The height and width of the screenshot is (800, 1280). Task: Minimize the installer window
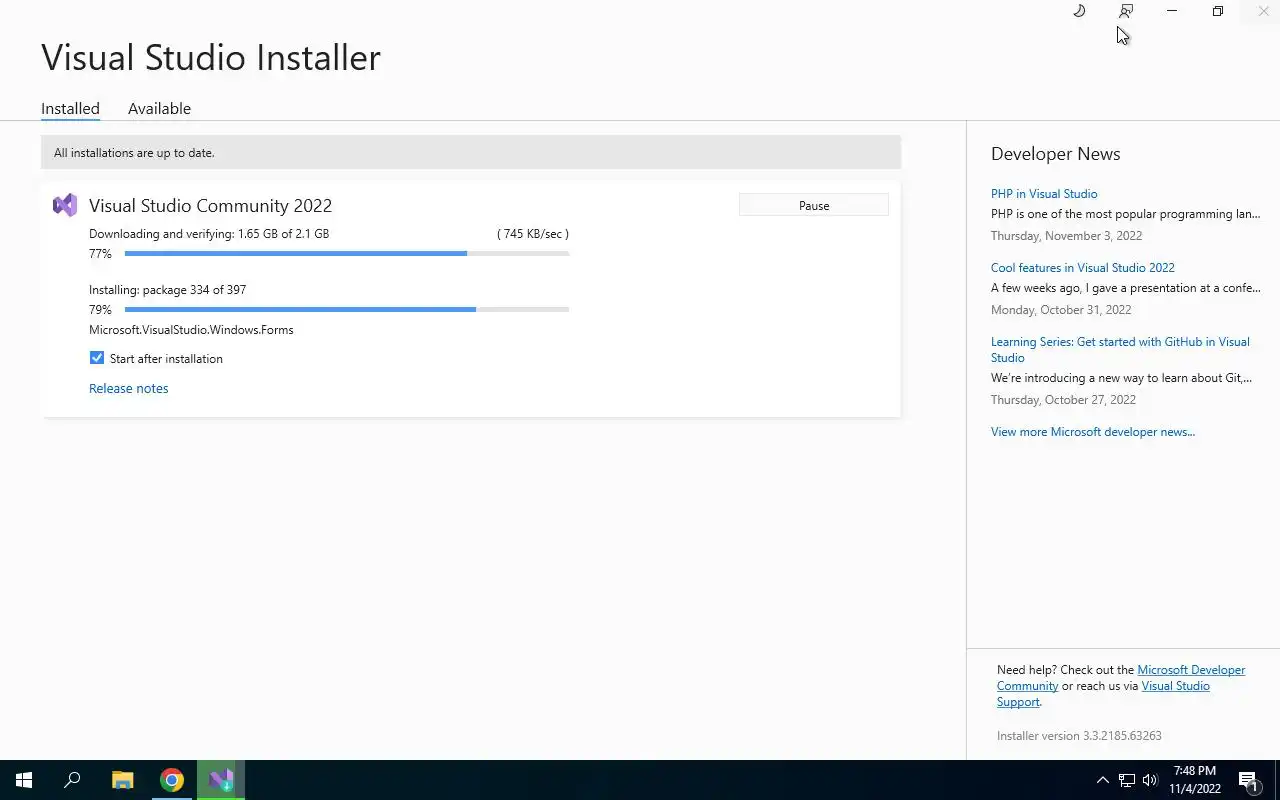point(1172,11)
